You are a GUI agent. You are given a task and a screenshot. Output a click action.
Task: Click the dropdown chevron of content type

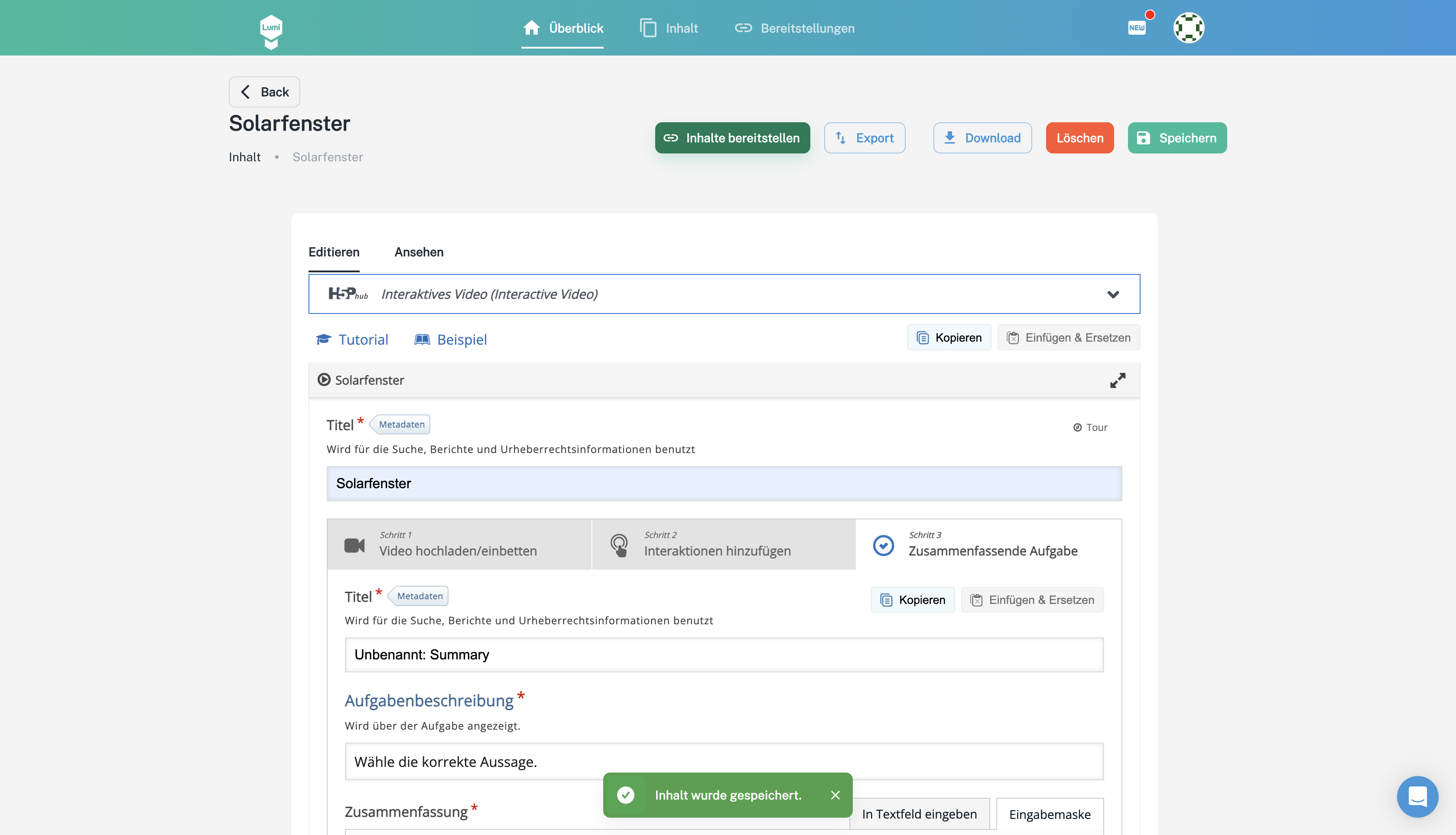pyautogui.click(x=1113, y=294)
